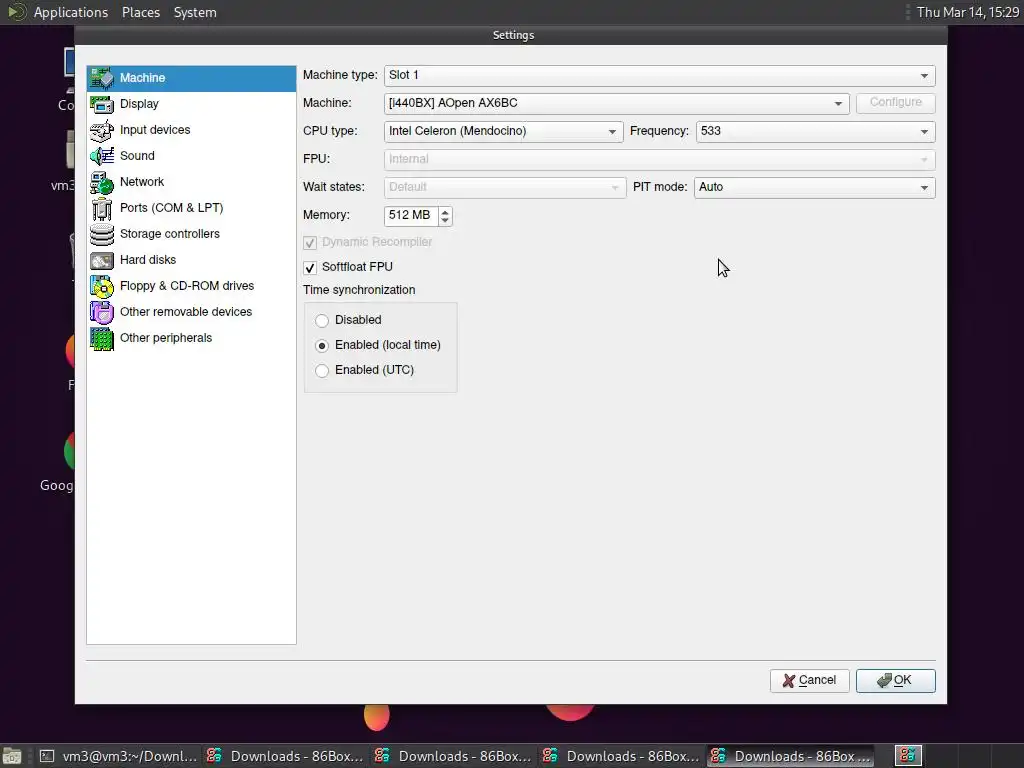Click the Cancel button
Screen dimensions: 1024x768
809,680
